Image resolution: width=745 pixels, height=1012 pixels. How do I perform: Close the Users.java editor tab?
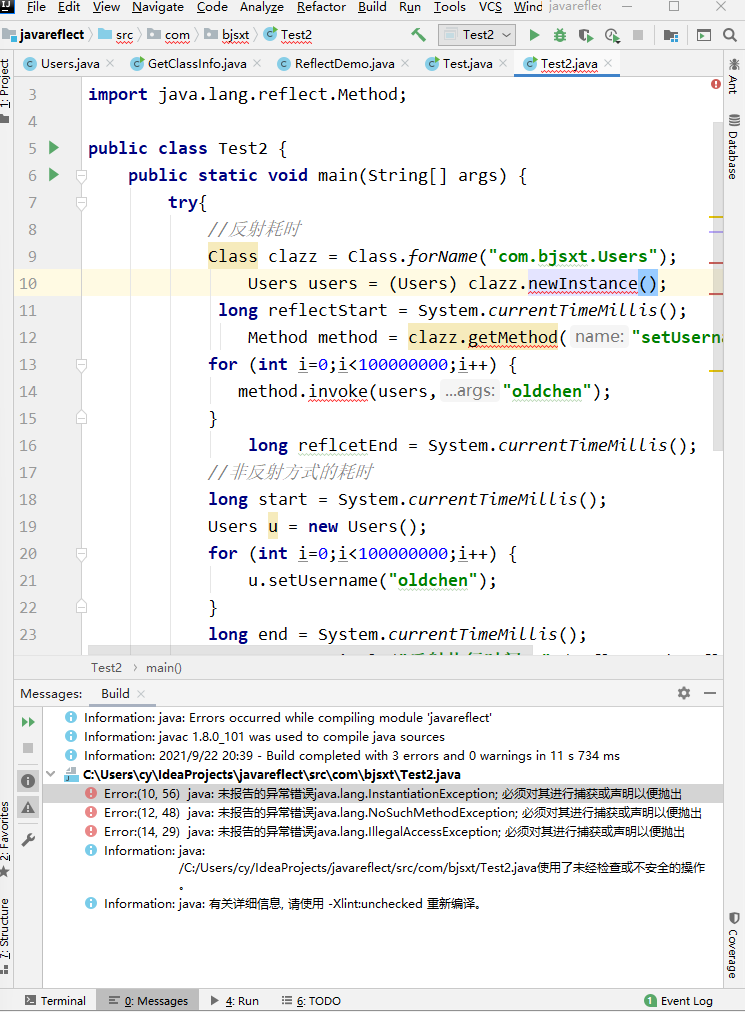tap(110, 63)
